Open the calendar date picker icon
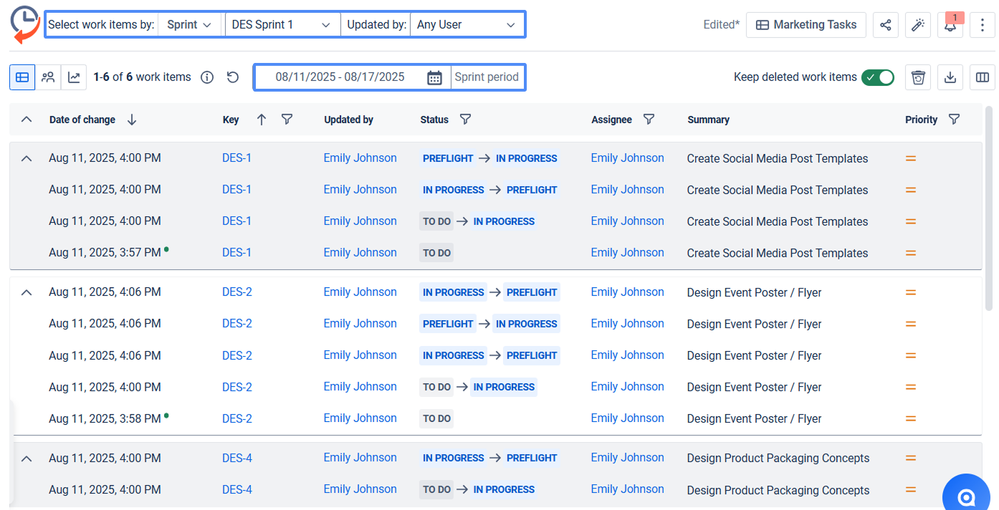This screenshot has width=999, height=510. tap(435, 77)
